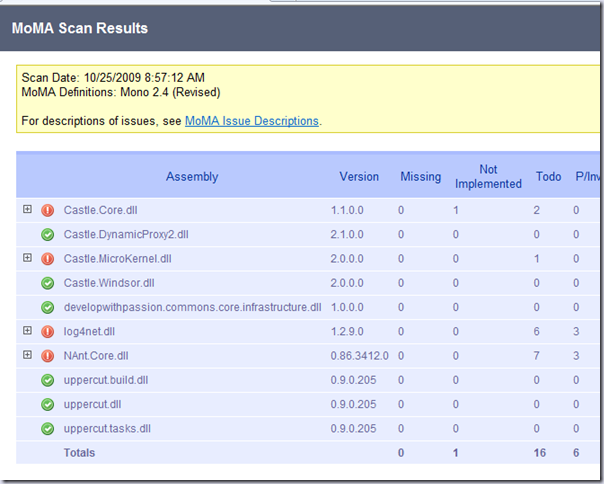Click the Todo column header

[549, 176]
